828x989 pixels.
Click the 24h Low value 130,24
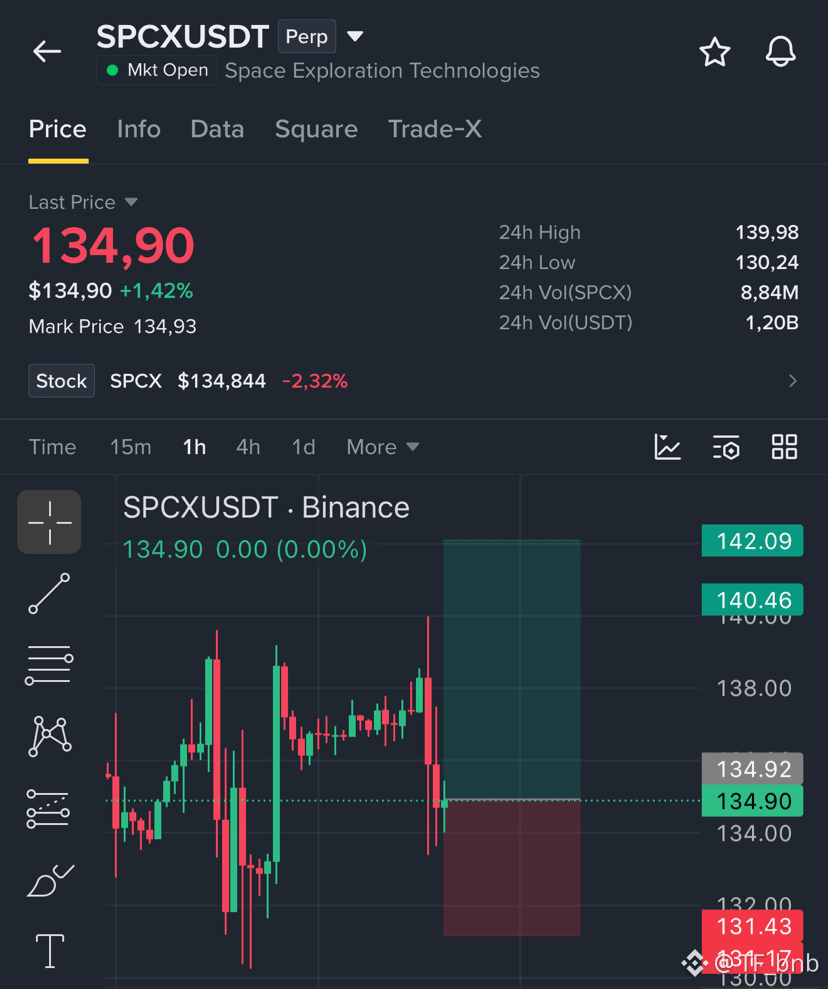click(767, 262)
